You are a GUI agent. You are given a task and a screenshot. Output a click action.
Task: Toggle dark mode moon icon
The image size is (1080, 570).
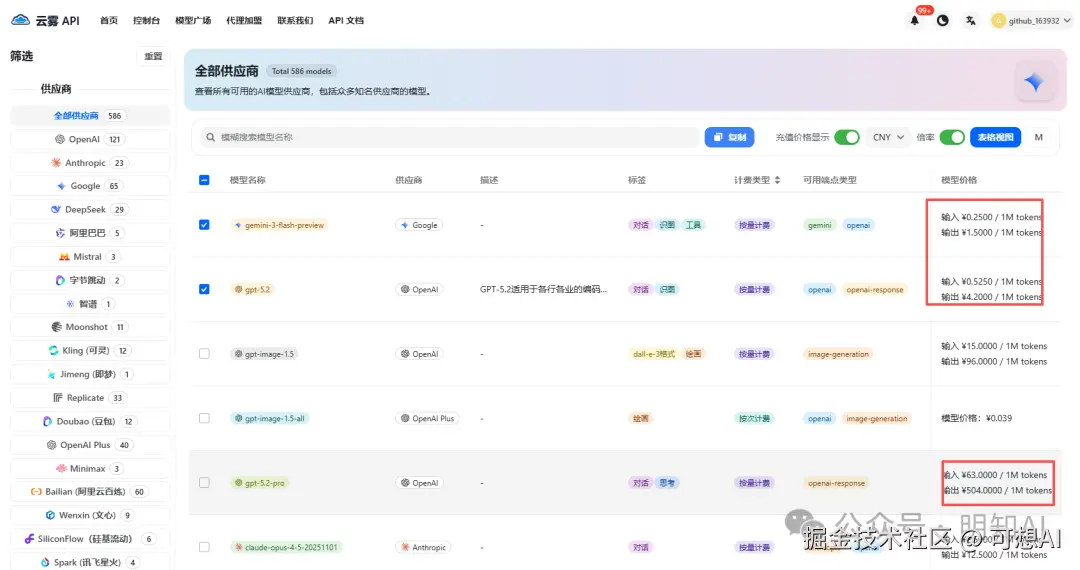942,21
